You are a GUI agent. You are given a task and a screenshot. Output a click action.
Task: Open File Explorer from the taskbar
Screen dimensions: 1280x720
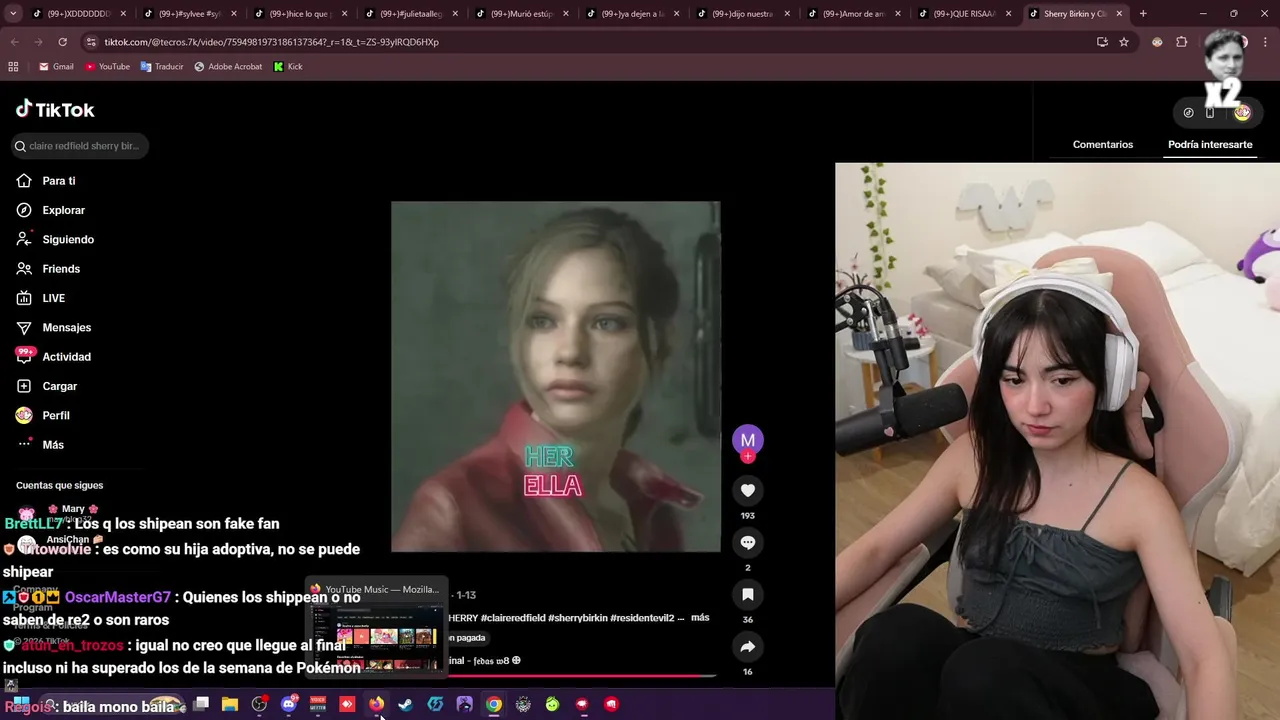coord(230,704)
